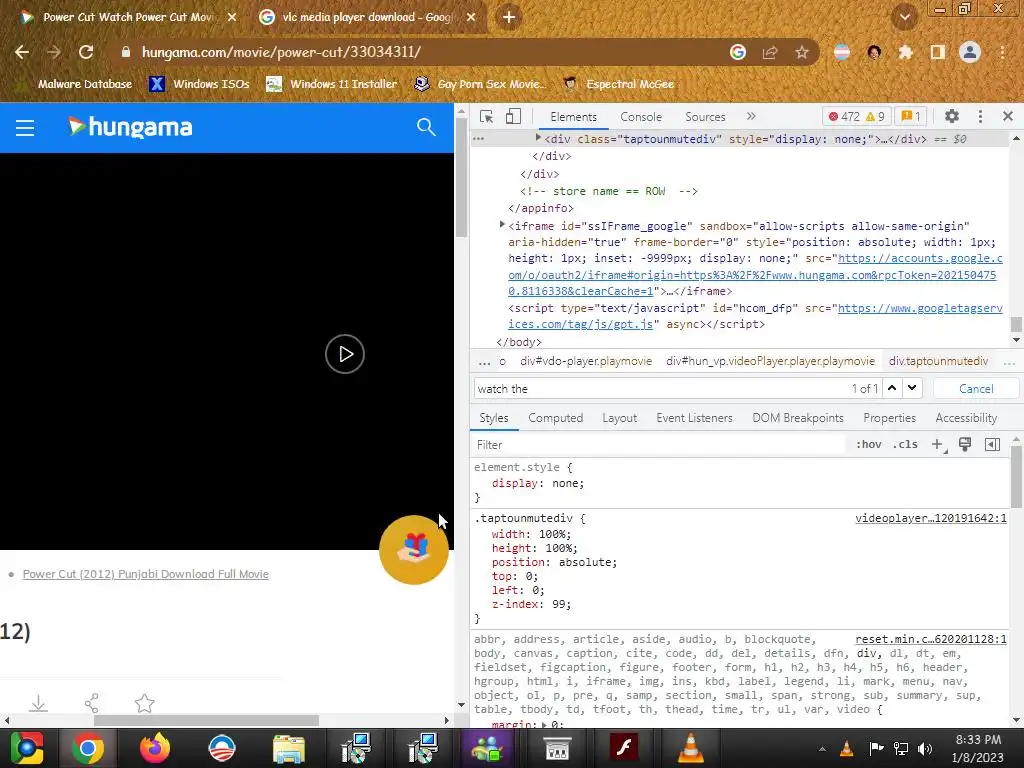1024x768 pixels.
Task: Switch to the Layout tab
Action: click(x=619, y=418)
